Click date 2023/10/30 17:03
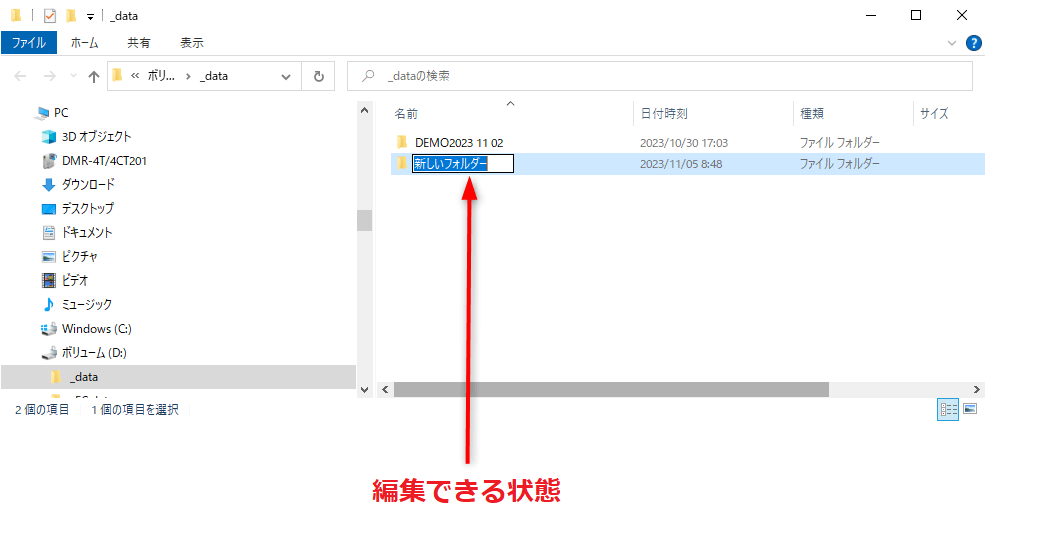 tap(684, 142)
